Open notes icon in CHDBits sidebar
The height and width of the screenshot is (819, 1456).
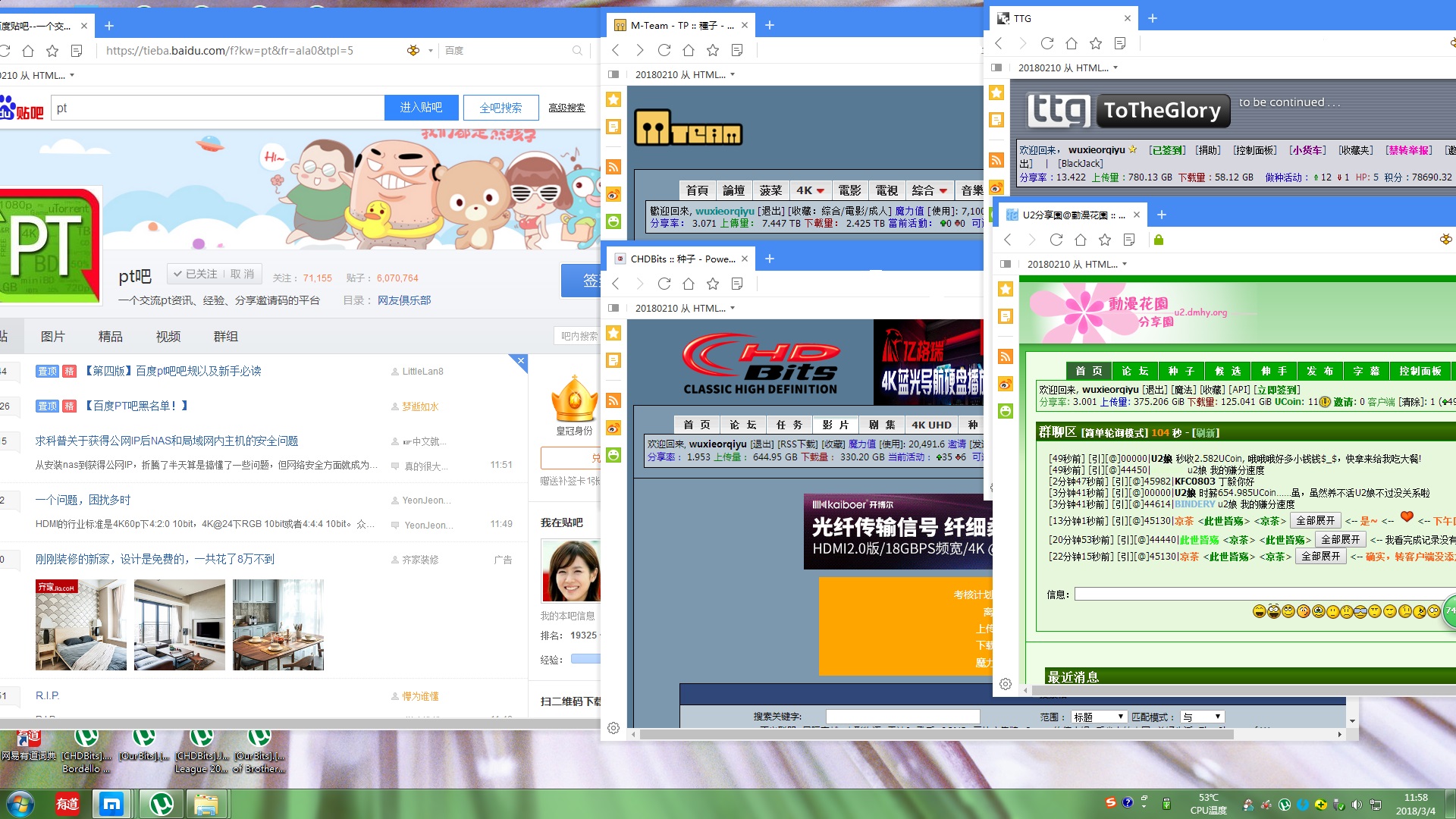pyautogui.click(x=614, y=360)
